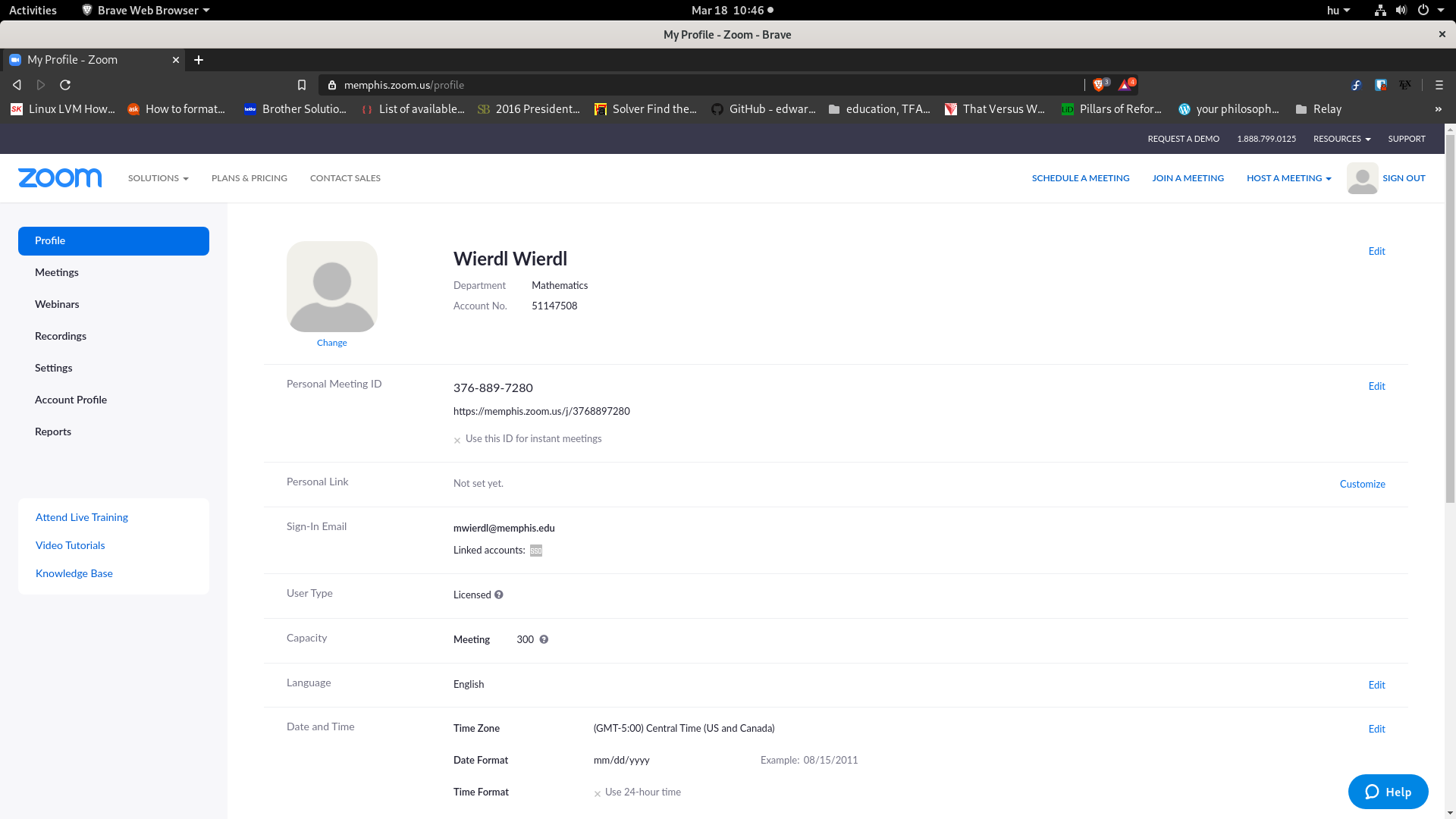Open Account Profile in sidebar
Viewport: 1456px width, 819px height.
114,400
